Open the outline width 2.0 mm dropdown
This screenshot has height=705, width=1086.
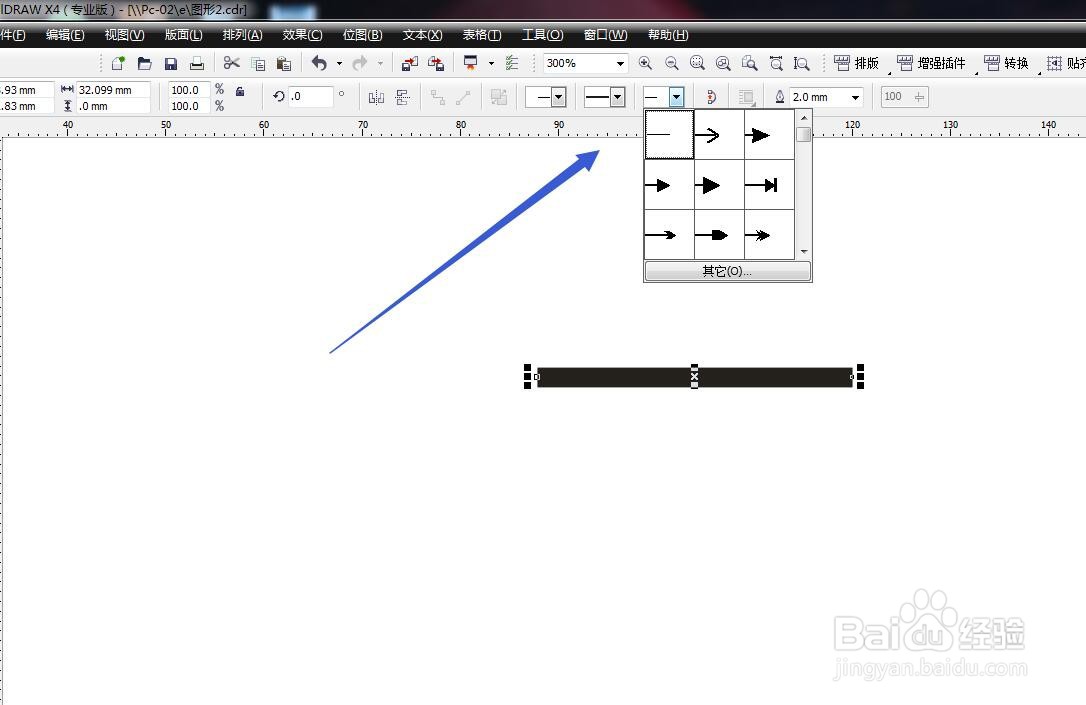pos(857,96)
